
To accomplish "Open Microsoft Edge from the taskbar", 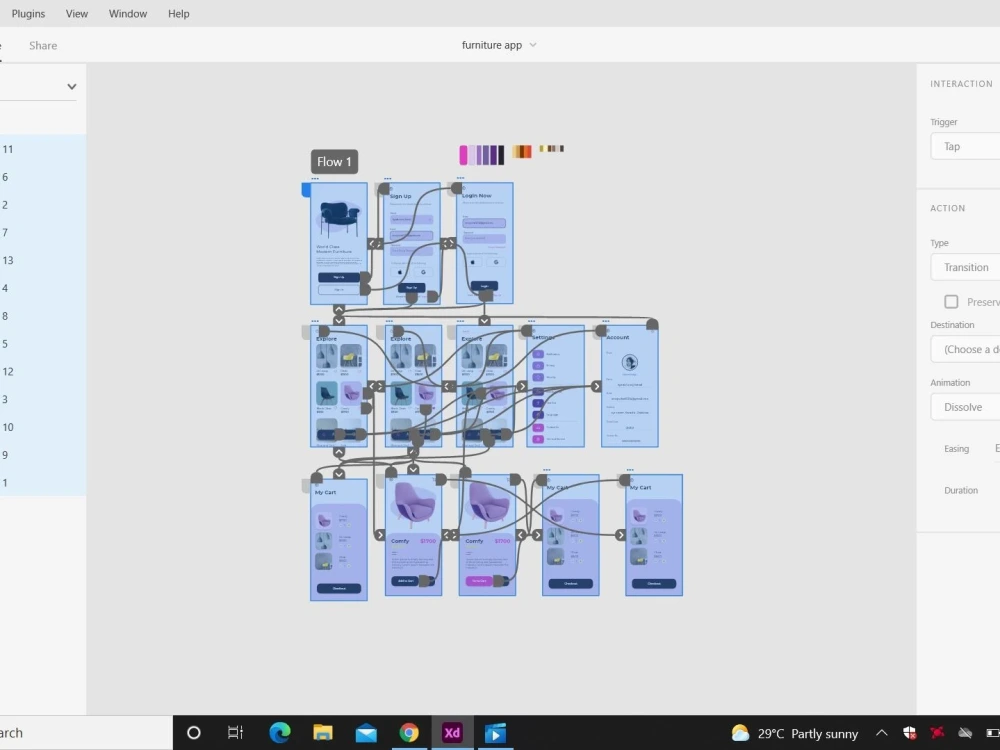I will point(279,733).
